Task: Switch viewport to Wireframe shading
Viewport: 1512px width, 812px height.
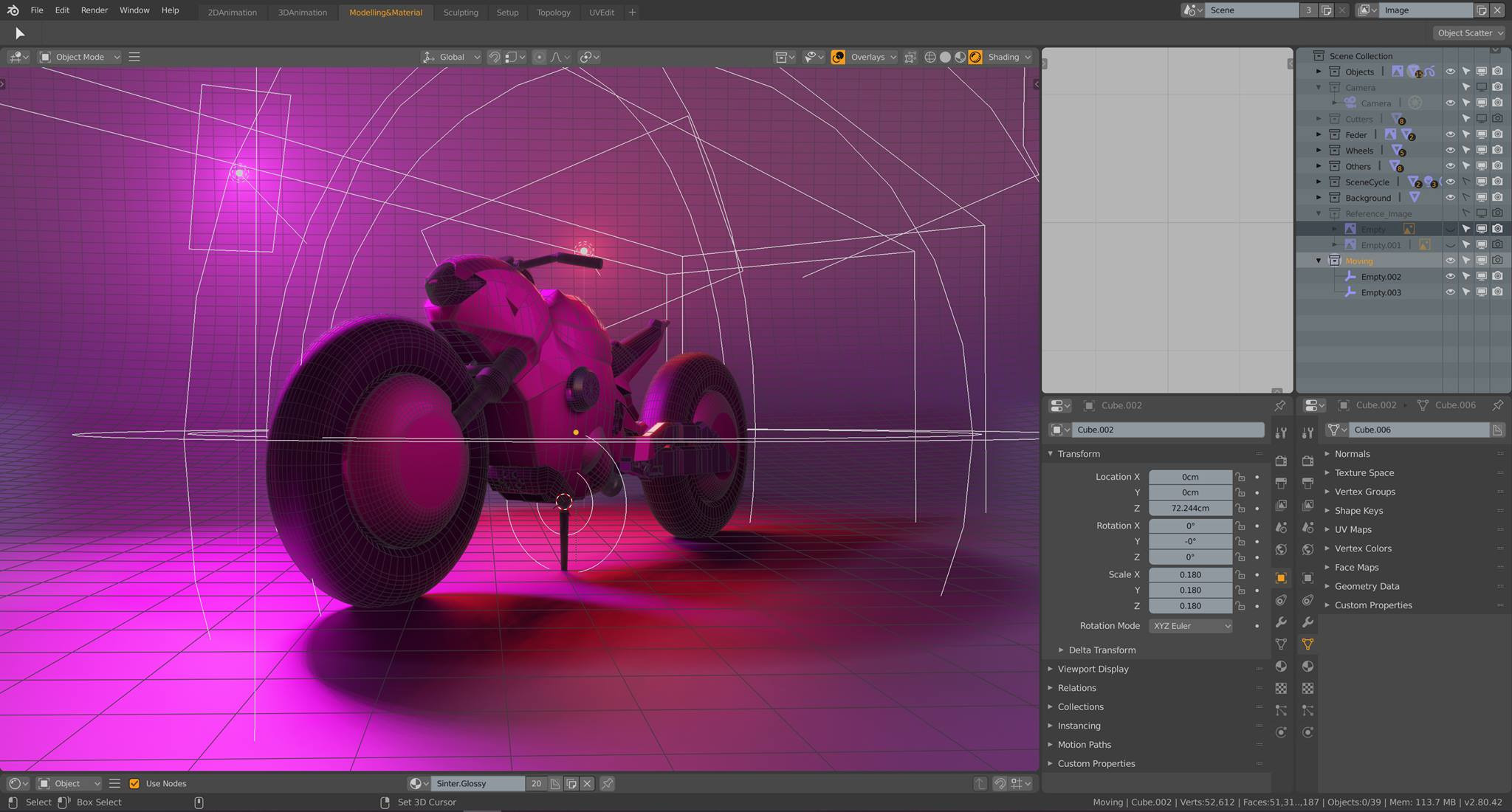Action: coord(930,57)
